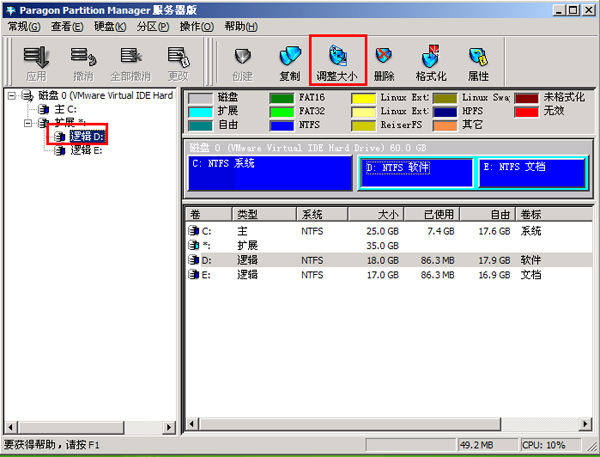Open the 帮助(H) menu
This screenshot has width=600, height=457.
[x=241, y=26]
